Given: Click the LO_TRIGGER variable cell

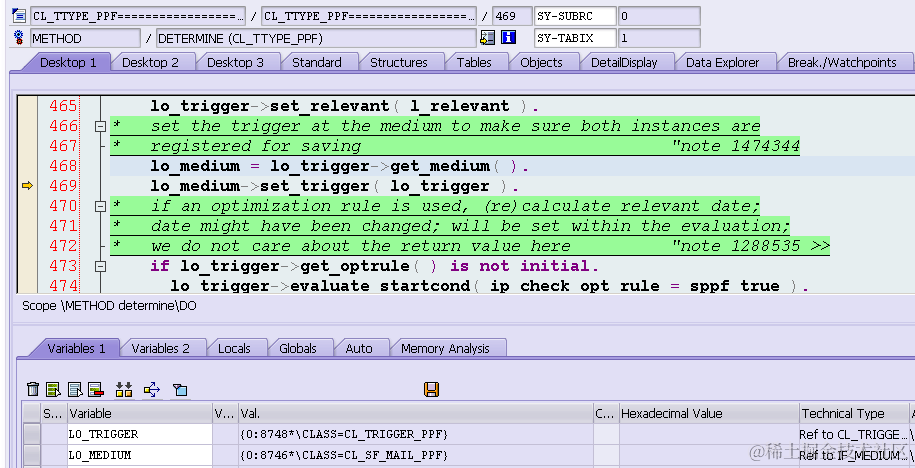Looking at the screenshot, I should pyautogui.click(x=139, y=434).
